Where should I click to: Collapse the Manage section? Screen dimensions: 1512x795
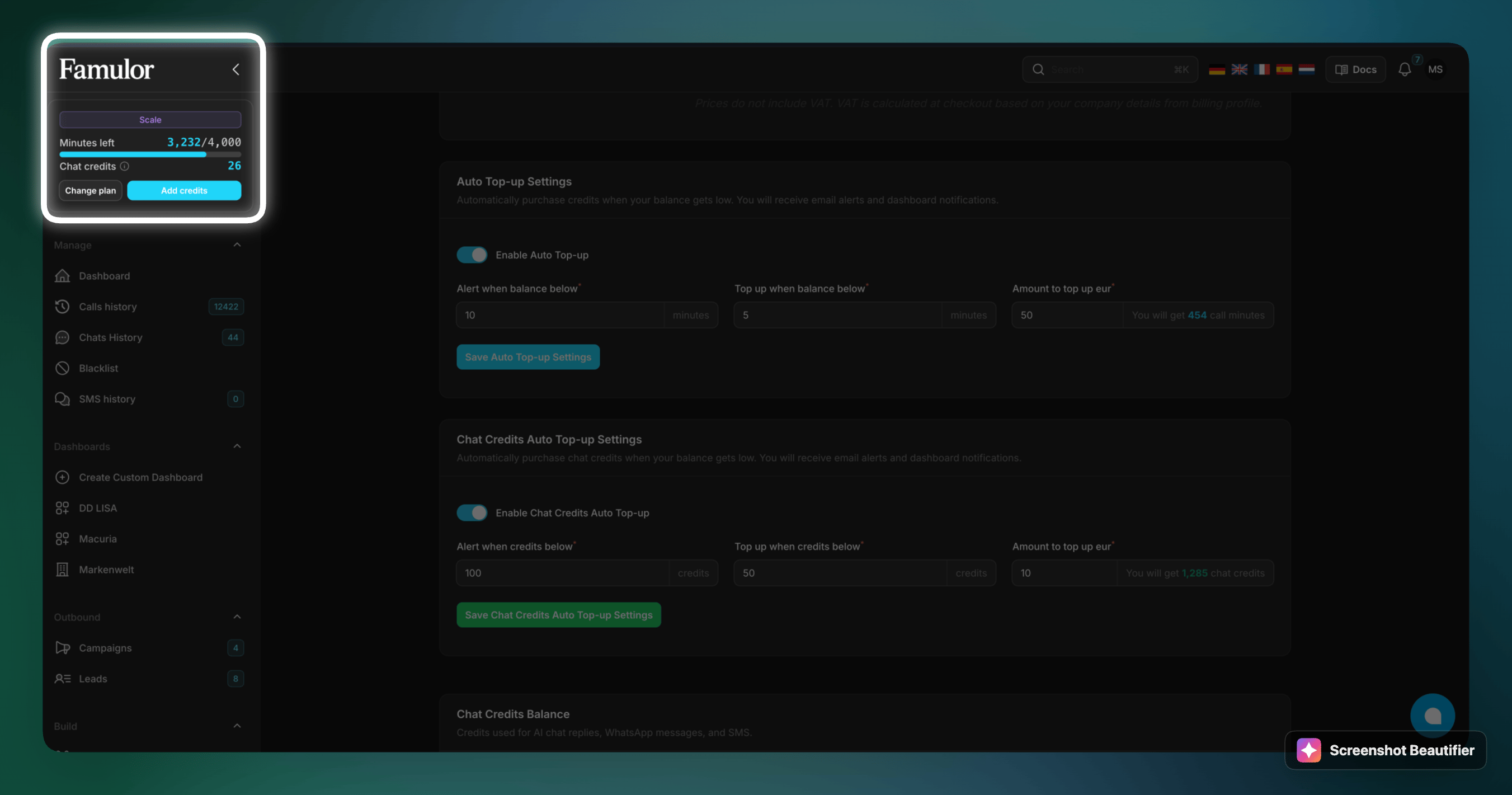point(237,245)
